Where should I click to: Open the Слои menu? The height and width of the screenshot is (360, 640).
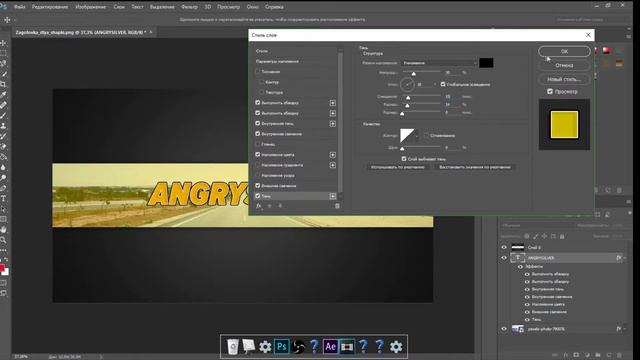pyautogui.click(x=119, y=7)
